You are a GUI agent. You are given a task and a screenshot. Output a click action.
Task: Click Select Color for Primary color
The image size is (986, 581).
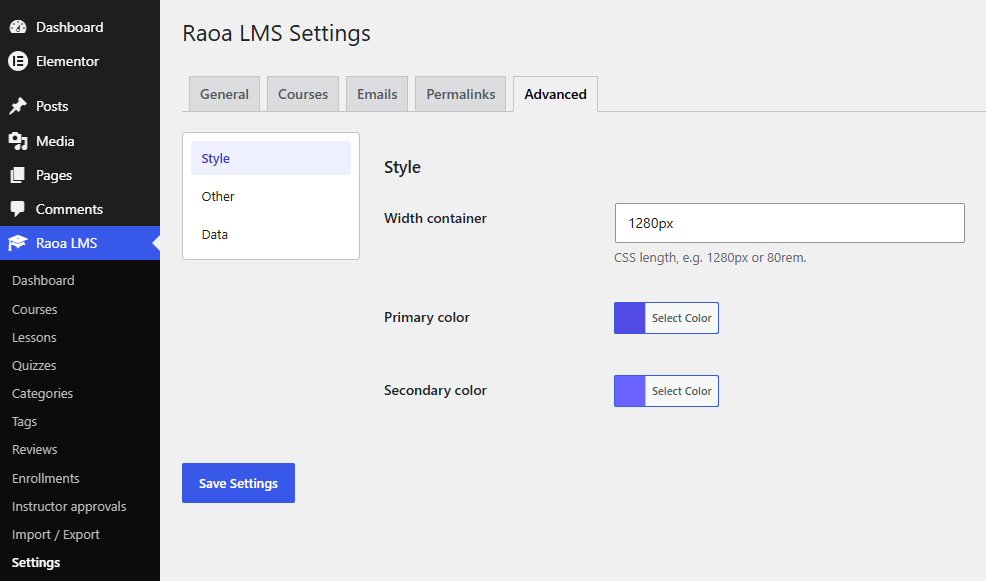pos(682,318)
